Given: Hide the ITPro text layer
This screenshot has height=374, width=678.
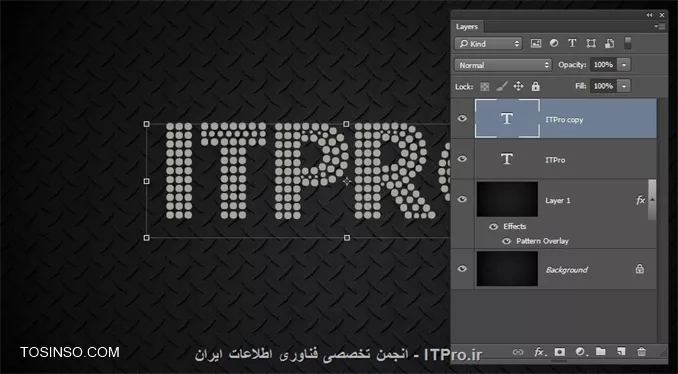Looking at the screenshot, I should click(x=462, y=159).
